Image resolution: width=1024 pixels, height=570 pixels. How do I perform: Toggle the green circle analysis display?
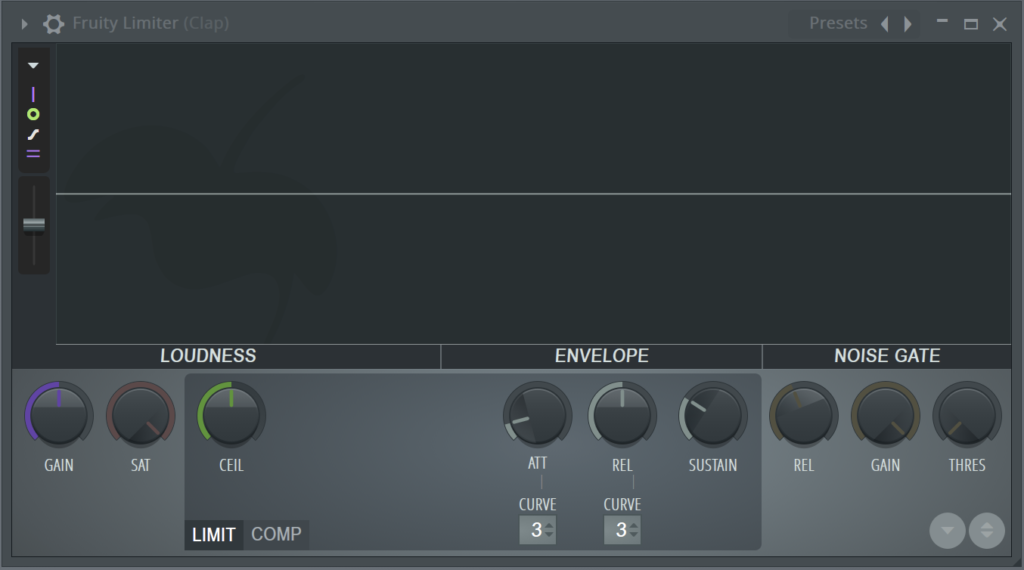click(33, 114)
